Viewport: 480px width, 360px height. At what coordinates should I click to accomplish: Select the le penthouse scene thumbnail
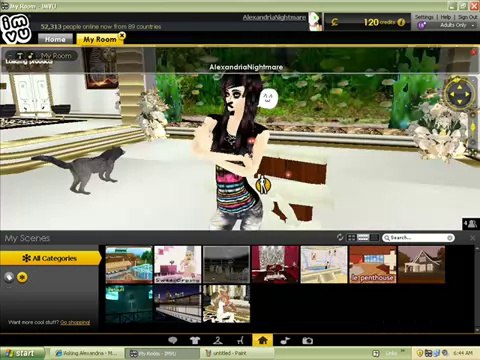pos(372,265)
